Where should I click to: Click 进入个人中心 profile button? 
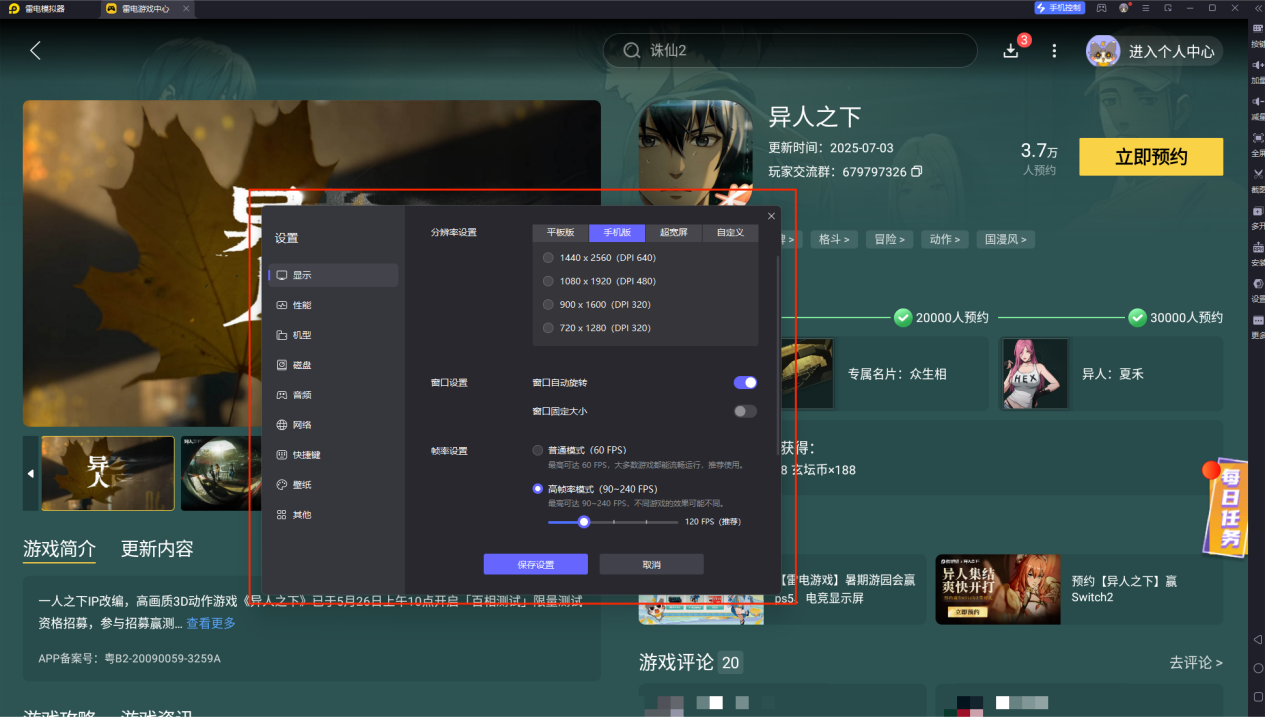tap(1155, 51)
